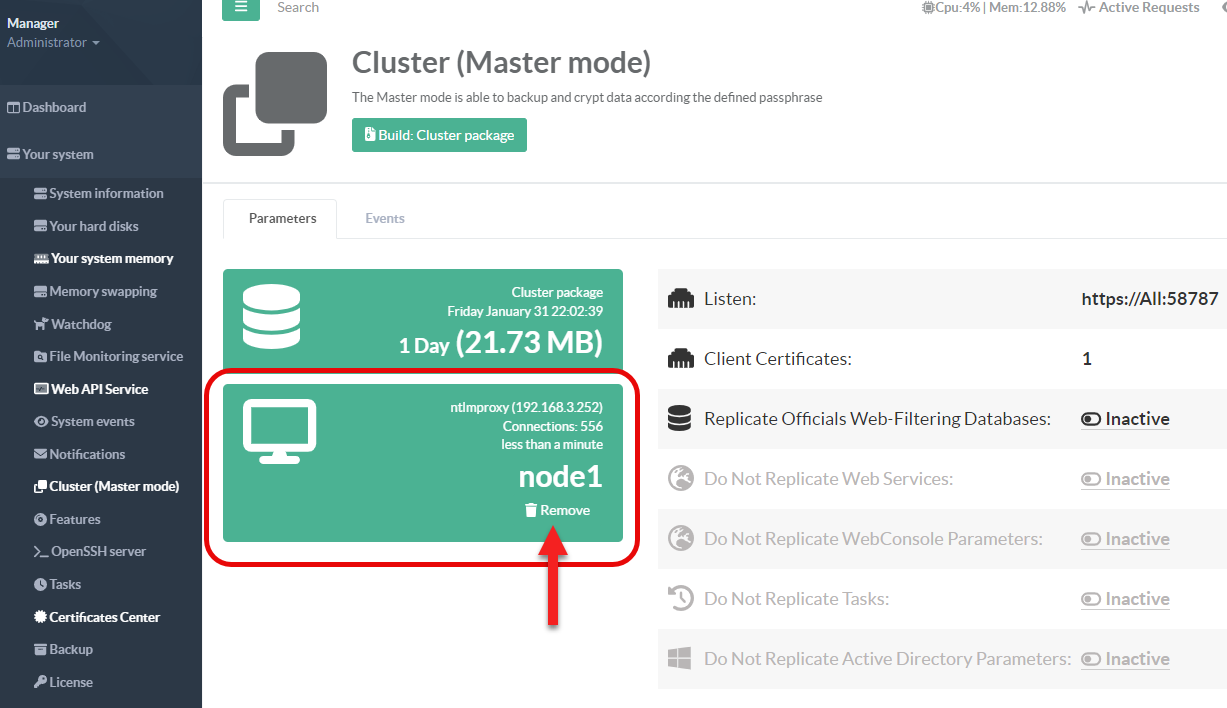1227x708 pixels.
Task: Click the Client Certificates port icon
Action: (x=680, y=359)
